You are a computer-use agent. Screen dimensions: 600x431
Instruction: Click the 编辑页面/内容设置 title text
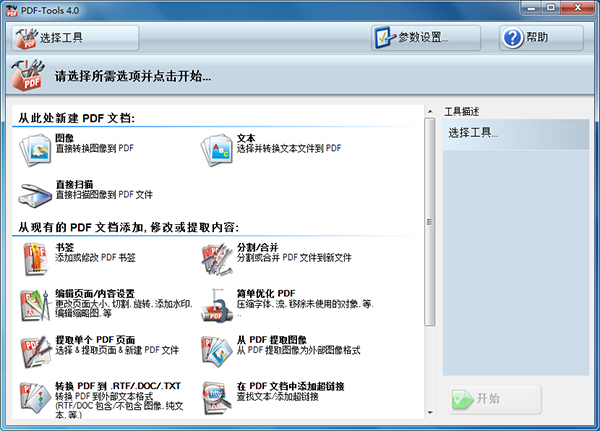coord(95,294)
